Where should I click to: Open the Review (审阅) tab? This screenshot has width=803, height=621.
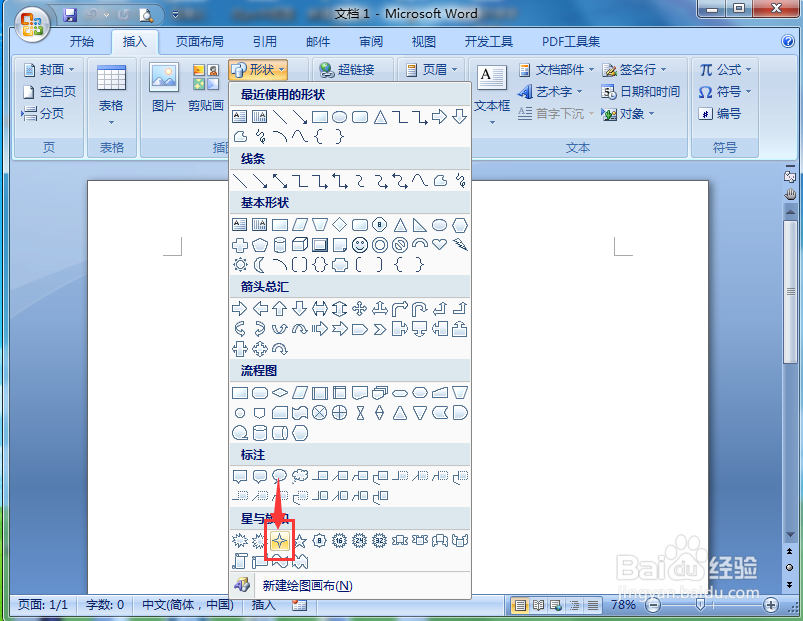371,41
